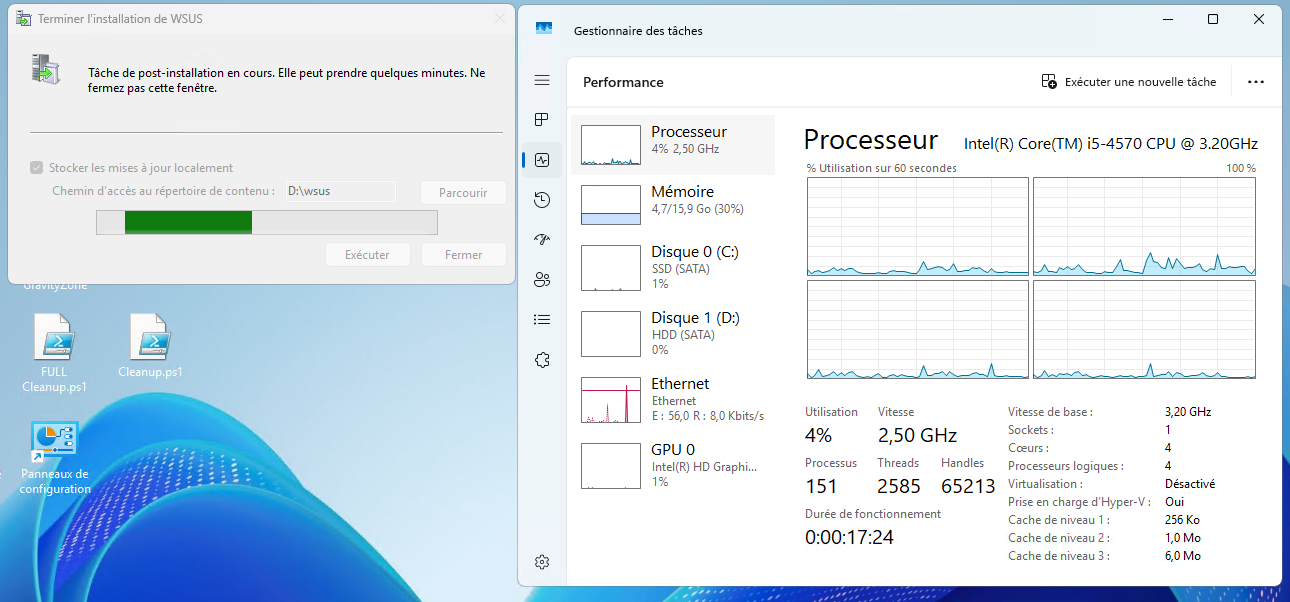Click Exécuter une nouvelle tâche button
Viewport: 1290px width, 602px height.
tap(1128, 82)
